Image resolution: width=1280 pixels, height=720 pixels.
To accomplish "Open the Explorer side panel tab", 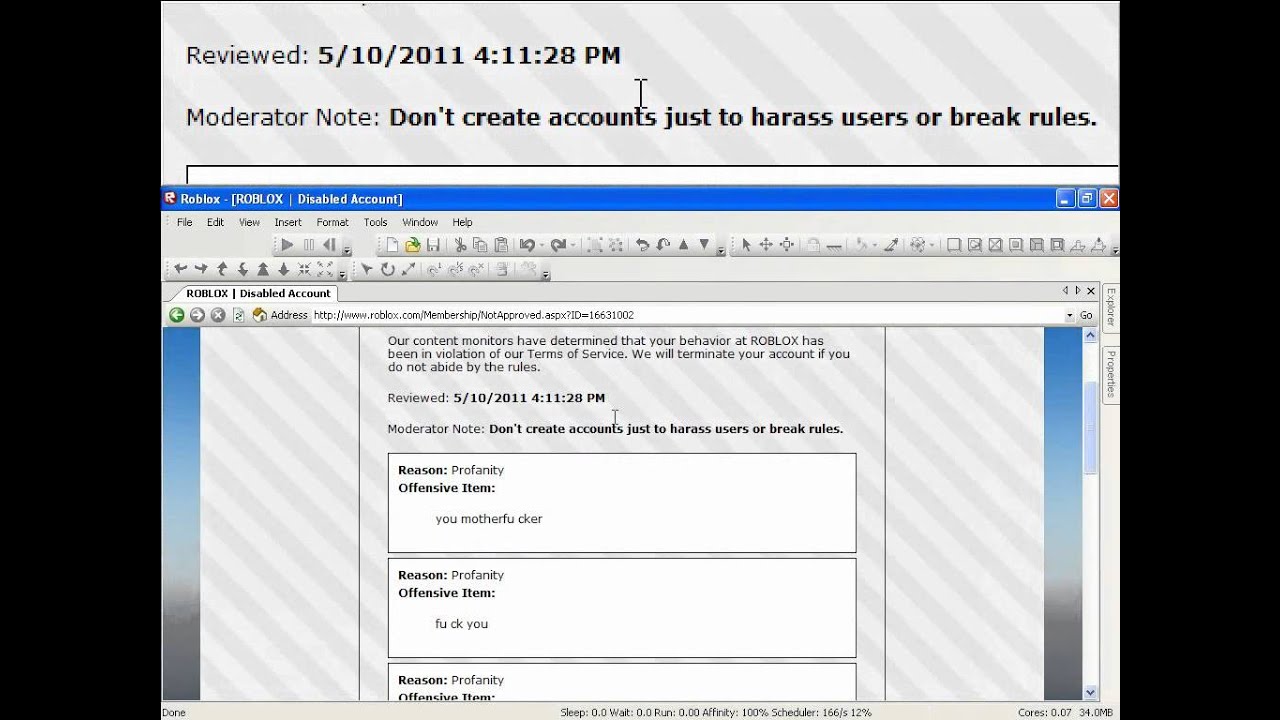I will pyautogui.click(x=1110, y=308).
